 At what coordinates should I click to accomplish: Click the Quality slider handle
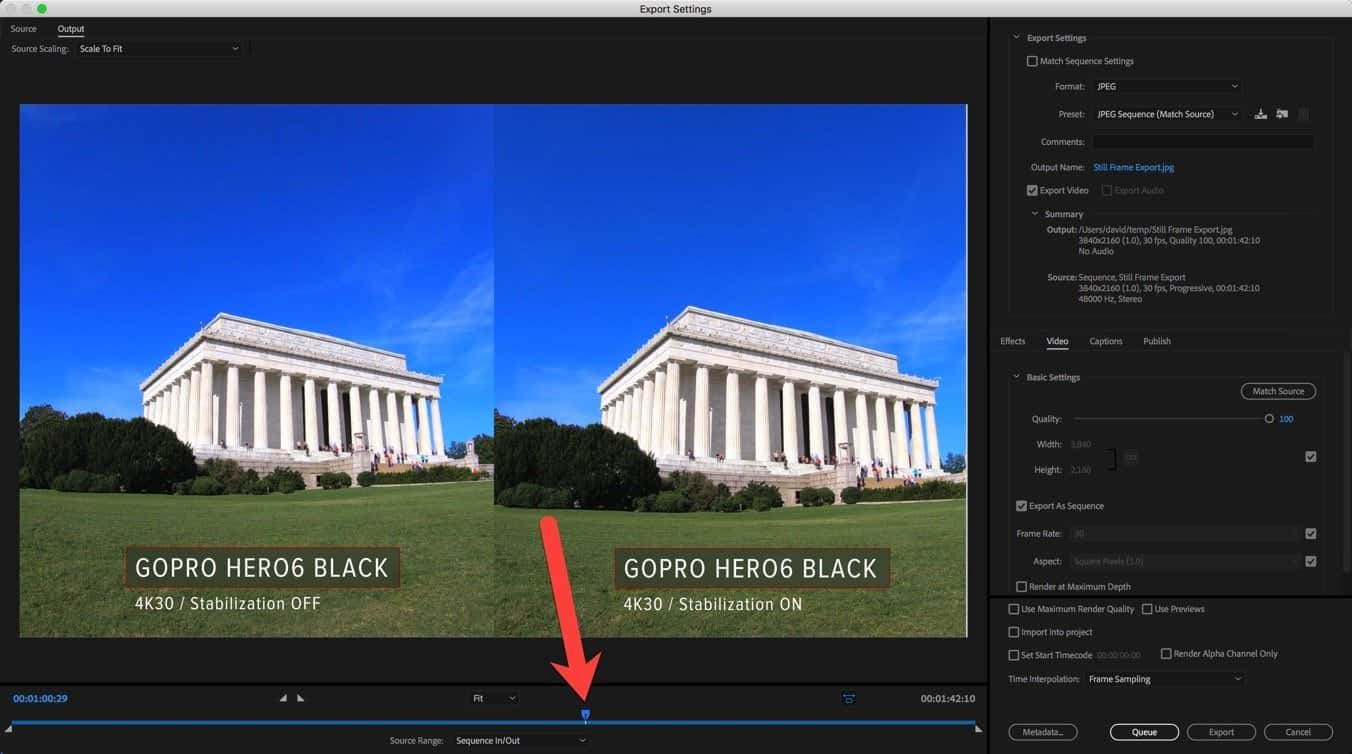coord(1269,419)
